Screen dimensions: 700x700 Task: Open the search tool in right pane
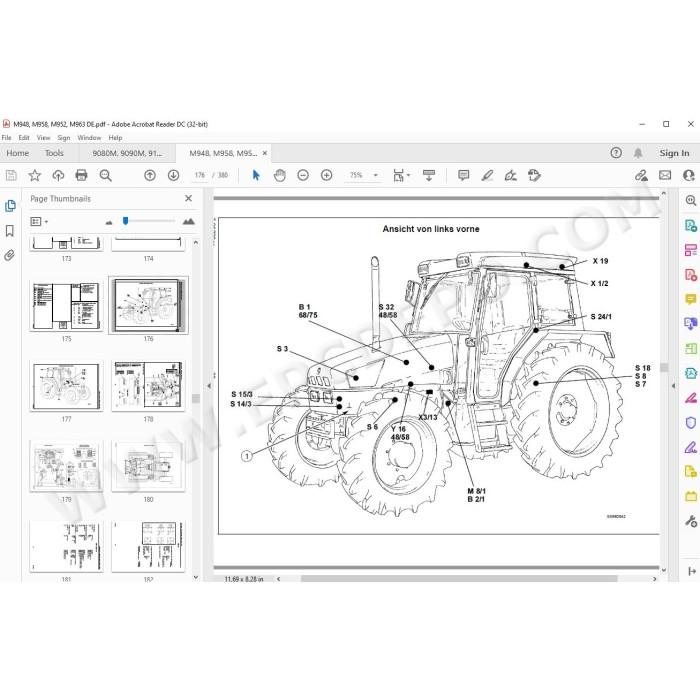pyautogui.click(x=691, y=200)
